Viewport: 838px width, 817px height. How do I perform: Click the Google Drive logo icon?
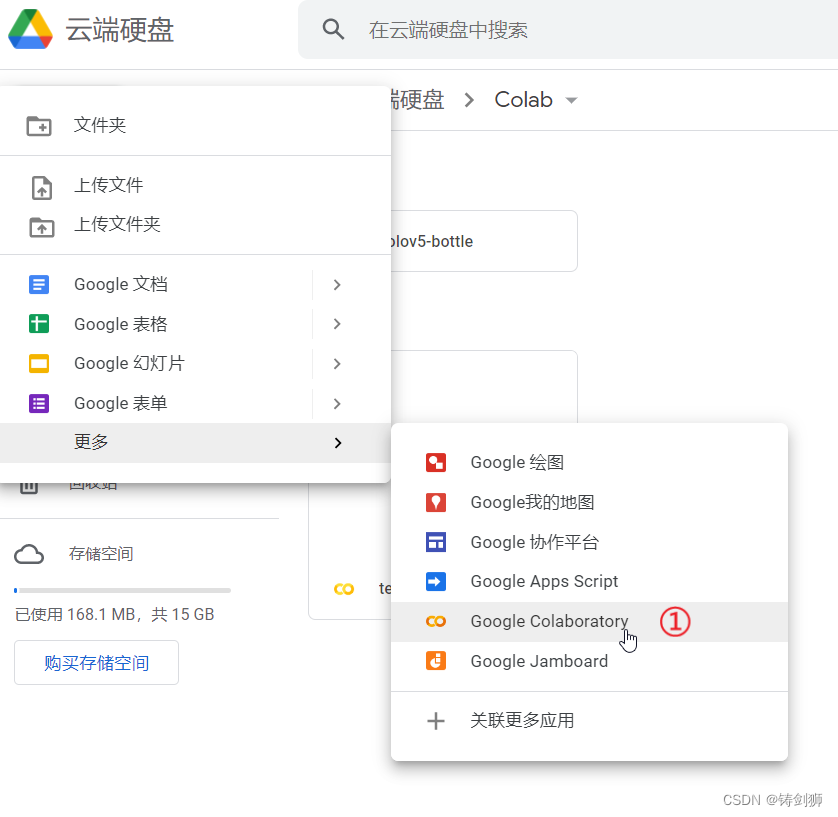click(30, 29)
